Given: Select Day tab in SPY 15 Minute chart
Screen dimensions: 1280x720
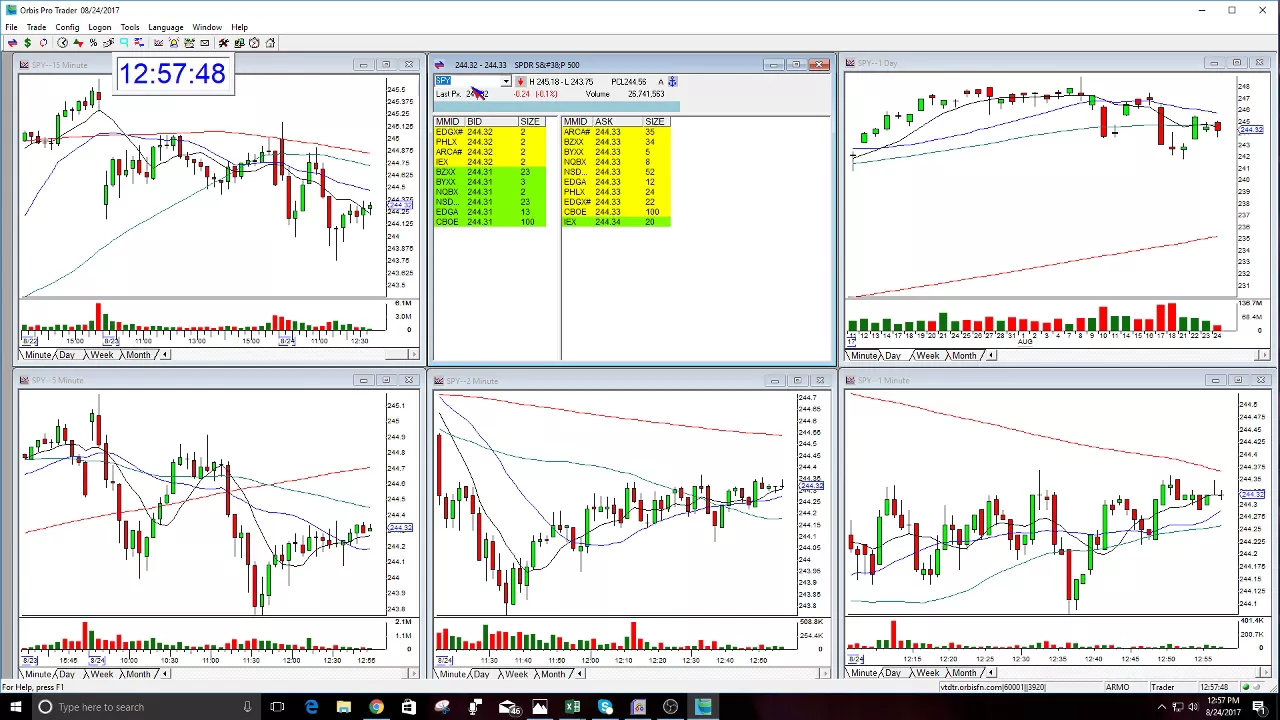Looking at the screenshot, I should (x=67, y=355).
